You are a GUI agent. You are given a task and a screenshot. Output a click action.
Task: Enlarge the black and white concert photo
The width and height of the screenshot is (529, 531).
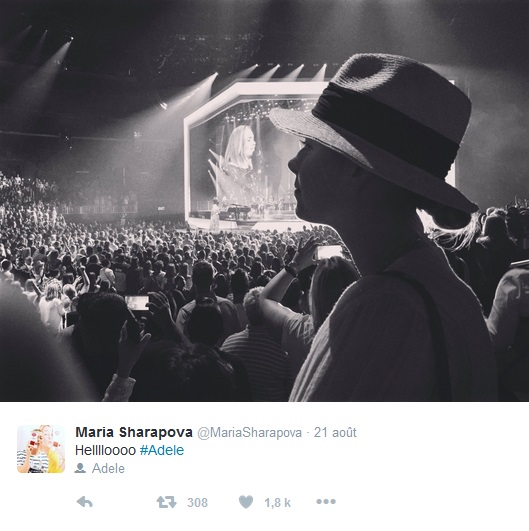pos(264,200)
